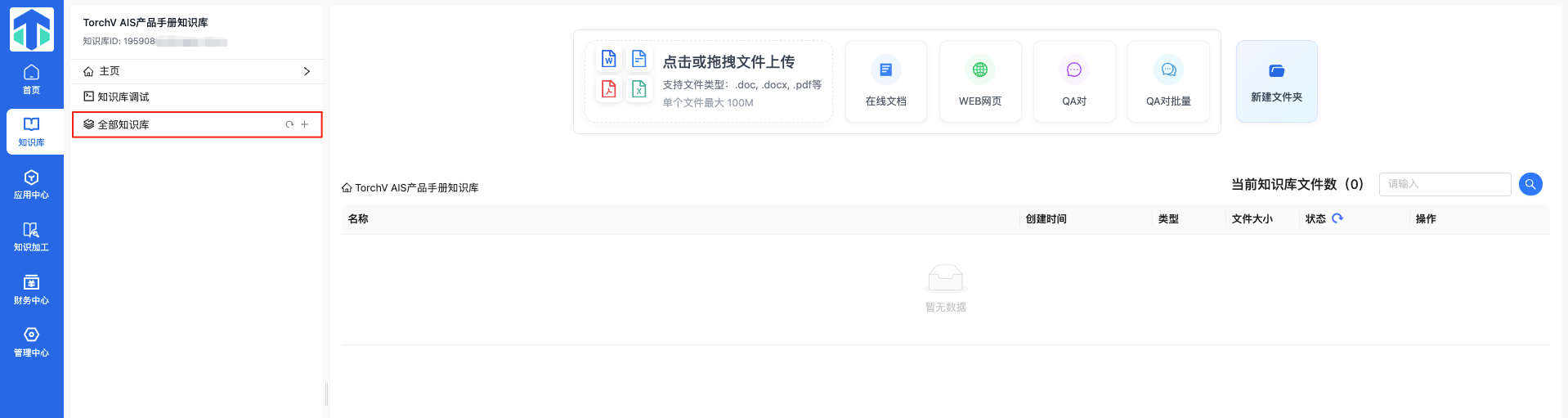Click plus icon next to 全部知识库
This screenshot has height=418, width=1568.
coord(305,124)
